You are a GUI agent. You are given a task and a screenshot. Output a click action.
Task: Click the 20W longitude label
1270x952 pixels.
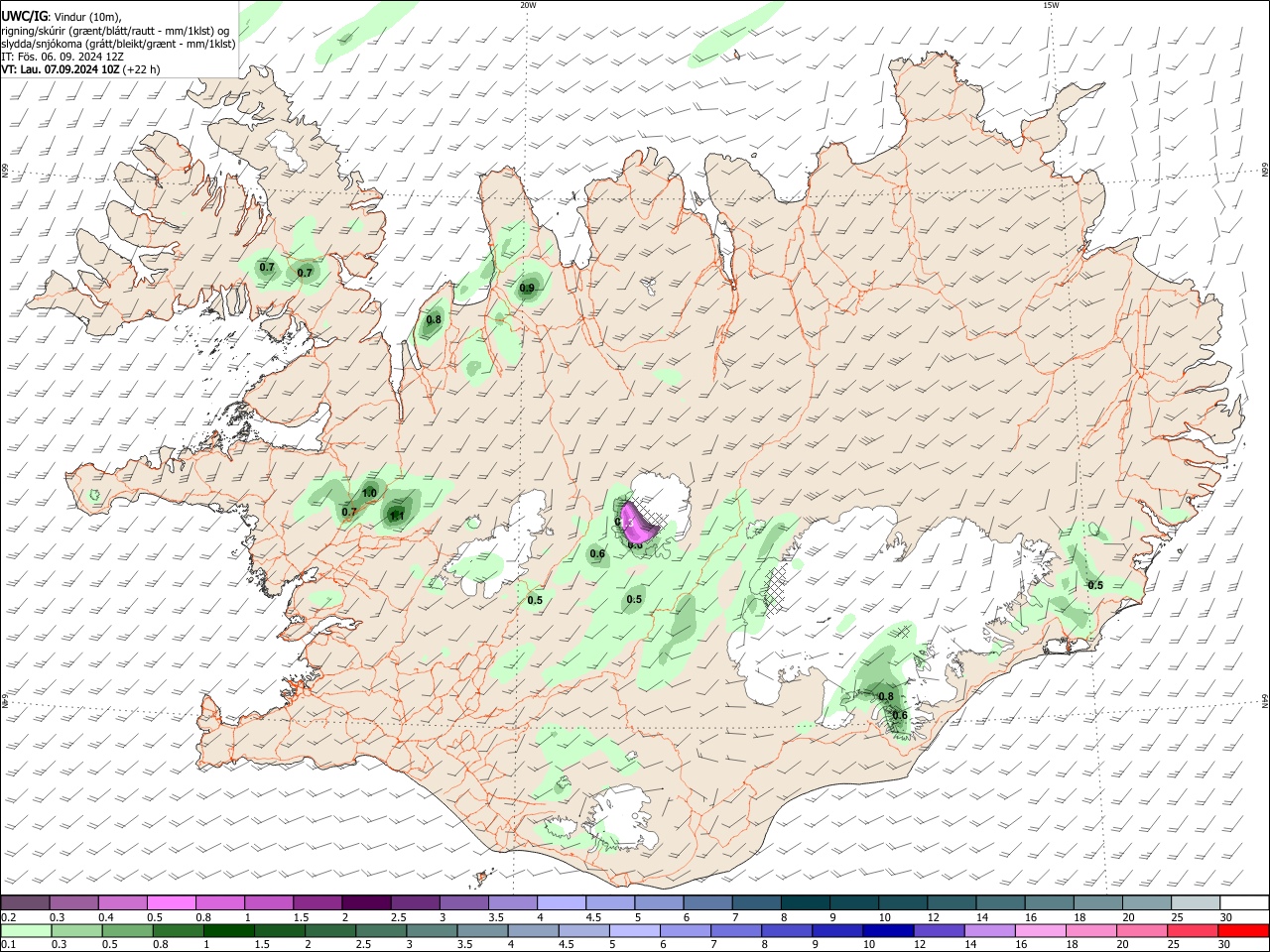pos(528,5)
